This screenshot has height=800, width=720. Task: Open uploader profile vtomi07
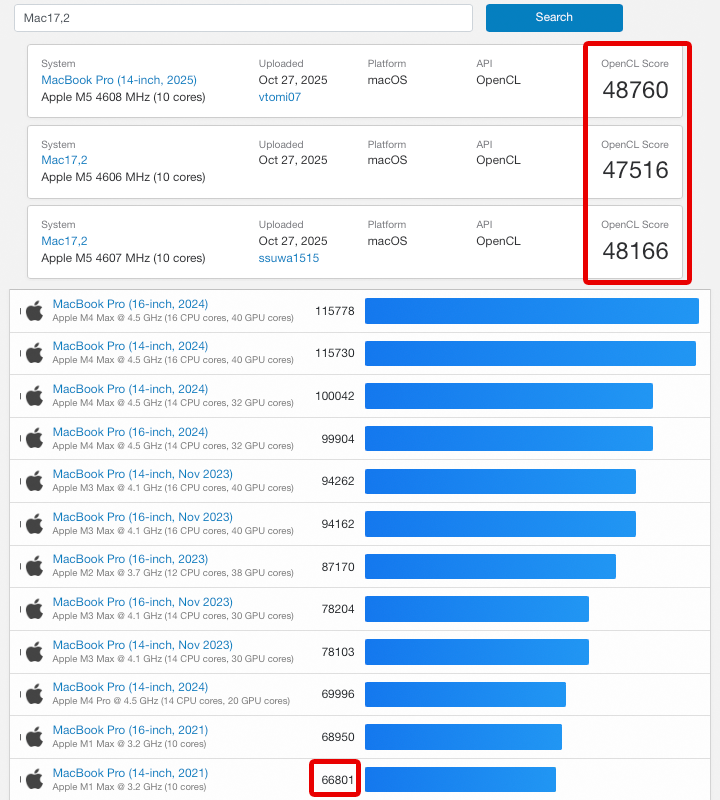pos(279,97)
